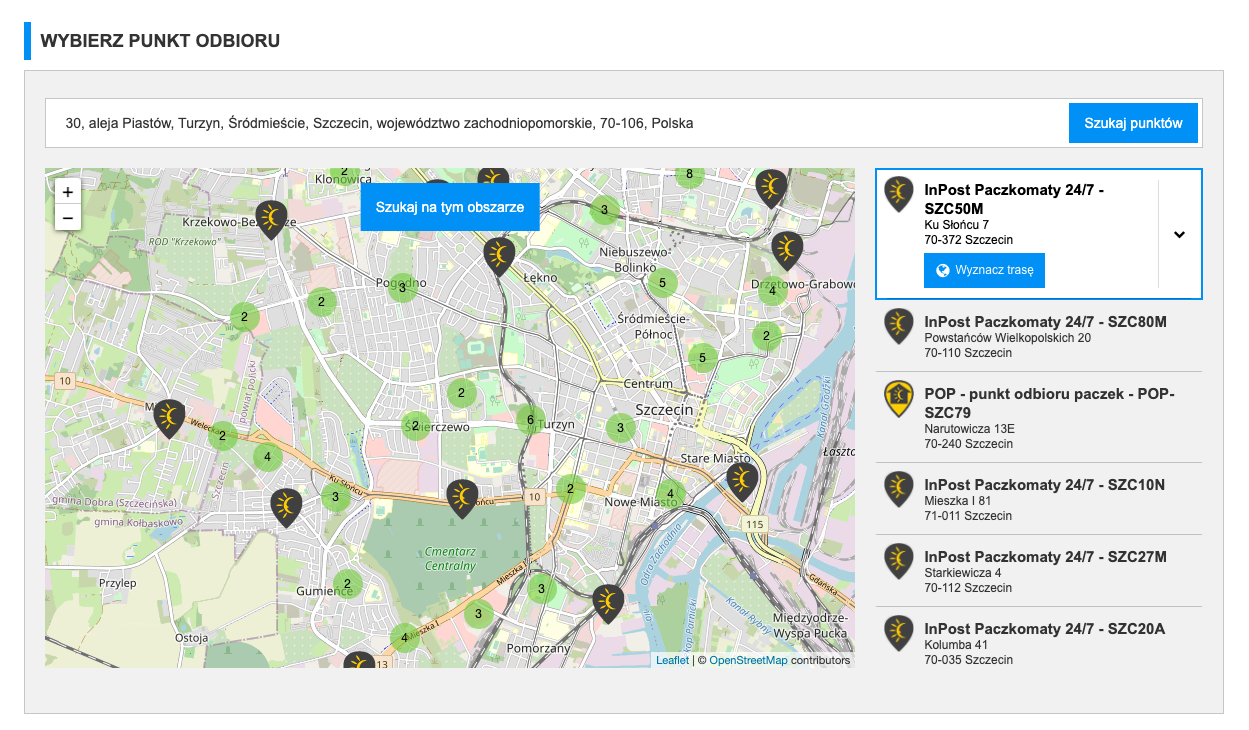
Task: Zoom in on the map
Action: coord(68,192)
